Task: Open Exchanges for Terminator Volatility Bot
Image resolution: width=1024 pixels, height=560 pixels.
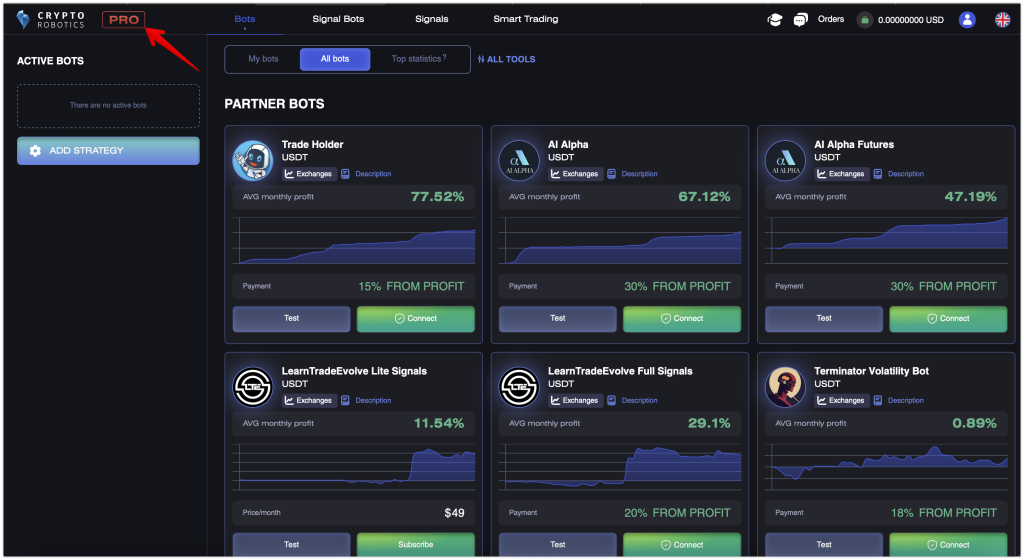Action: pos(842,400)
